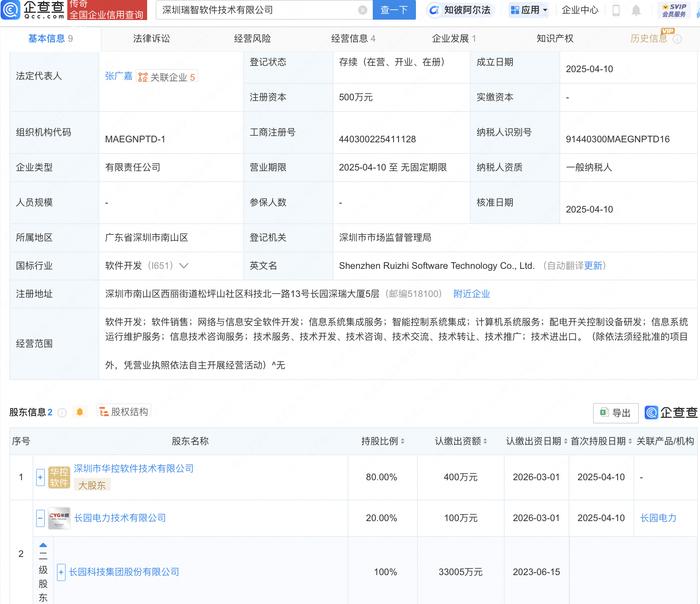The height and width of the screenshot is (604, 700).
Task: Click the 查一下 search button
Action: (394, 10)
